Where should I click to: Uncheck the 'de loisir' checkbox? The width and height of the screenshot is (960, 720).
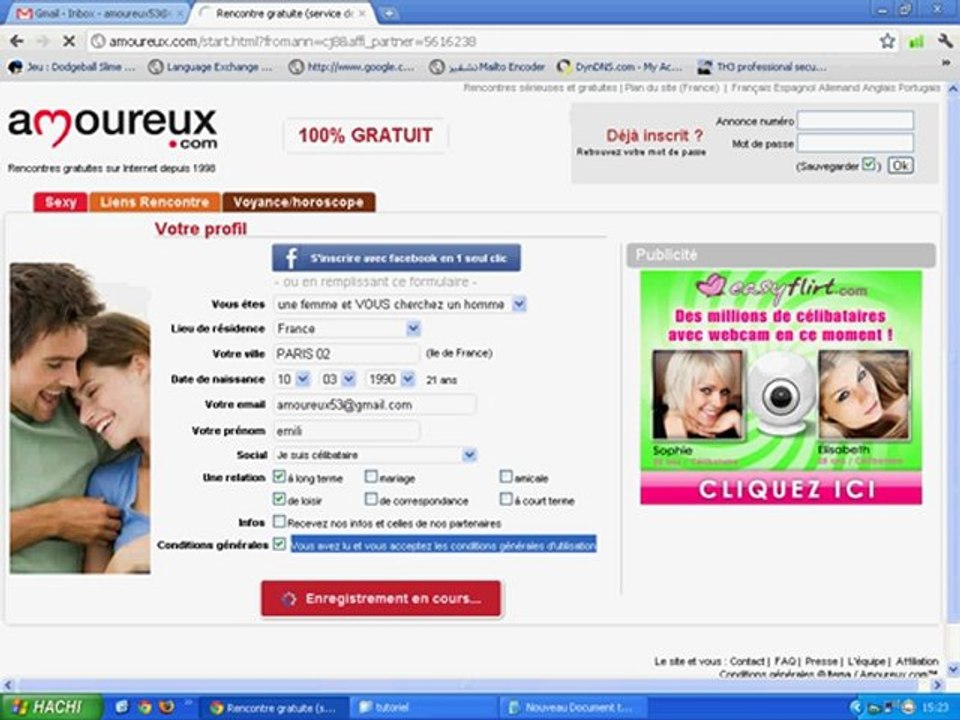coord(279,499)
